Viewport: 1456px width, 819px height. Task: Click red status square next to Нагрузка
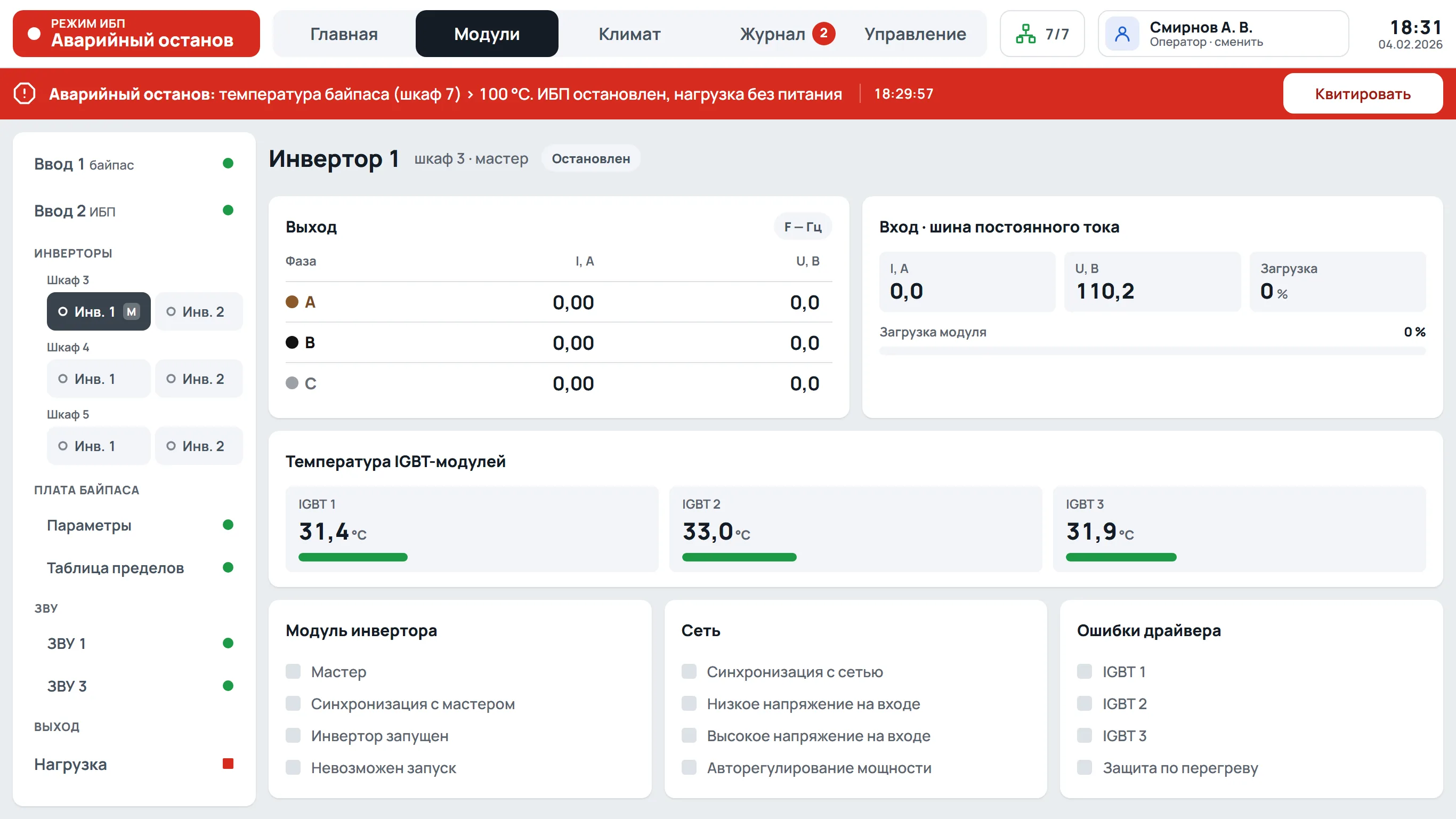[228, 764]
